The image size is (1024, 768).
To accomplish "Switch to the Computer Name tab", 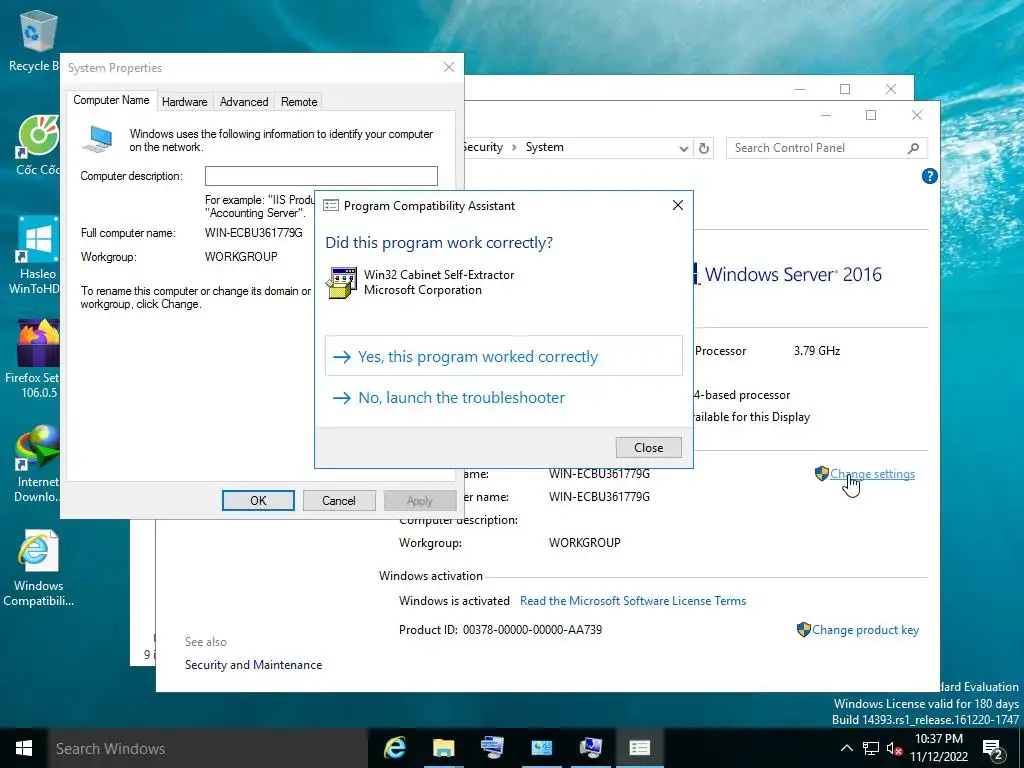I will [111, 100].
